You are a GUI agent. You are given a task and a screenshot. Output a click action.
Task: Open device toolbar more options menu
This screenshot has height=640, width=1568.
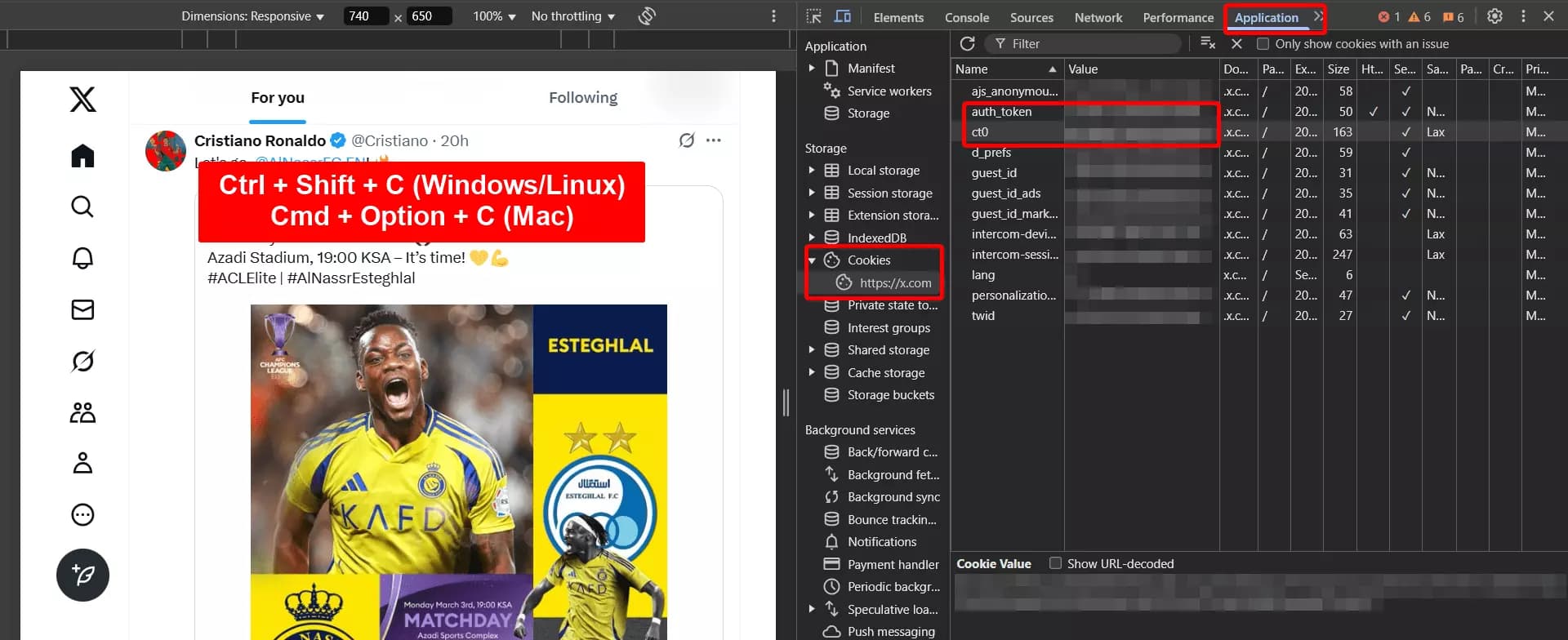(x=773, y=16)
